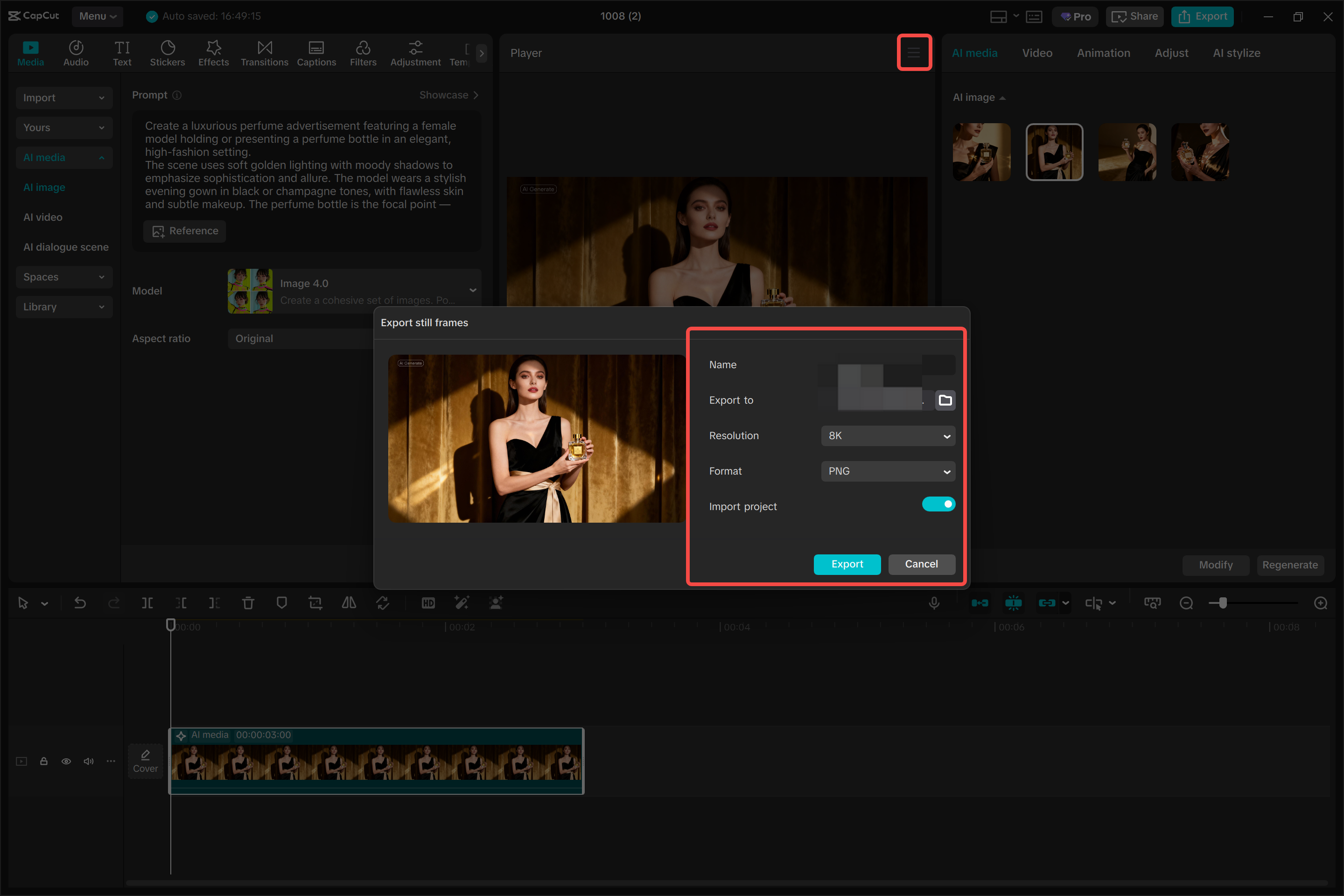Viewport: 1344px width, 896px height.
Task: Open the folder picker beside Export to
Action: click(x=945, y=400)
